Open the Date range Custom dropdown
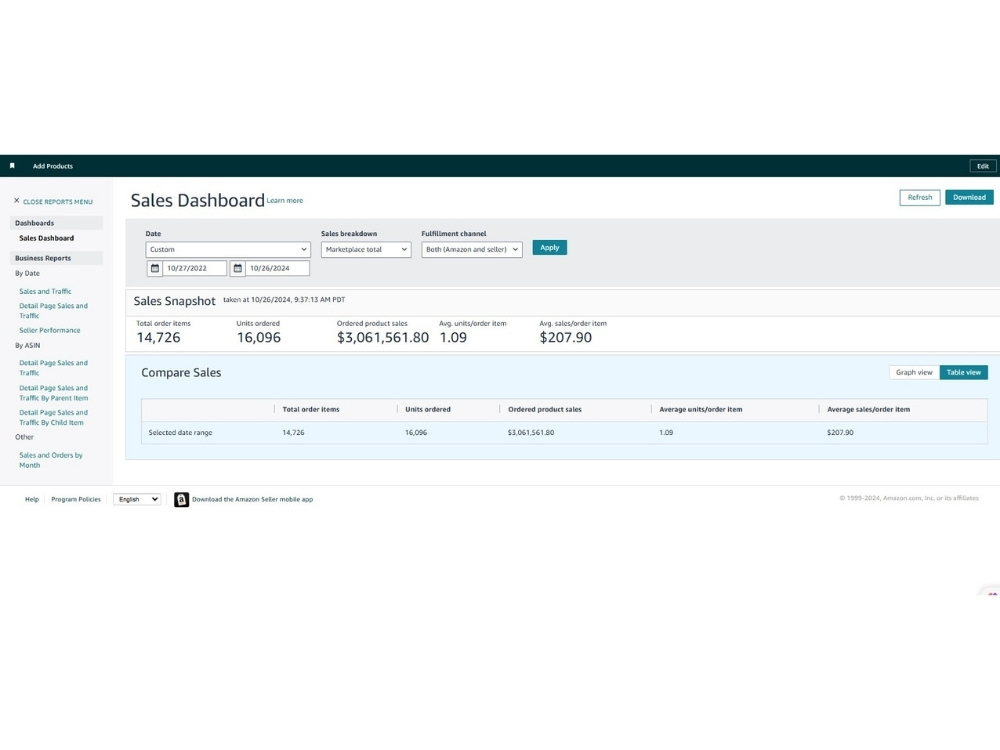This screenshot has height=750, width=1000. [228, 249]
